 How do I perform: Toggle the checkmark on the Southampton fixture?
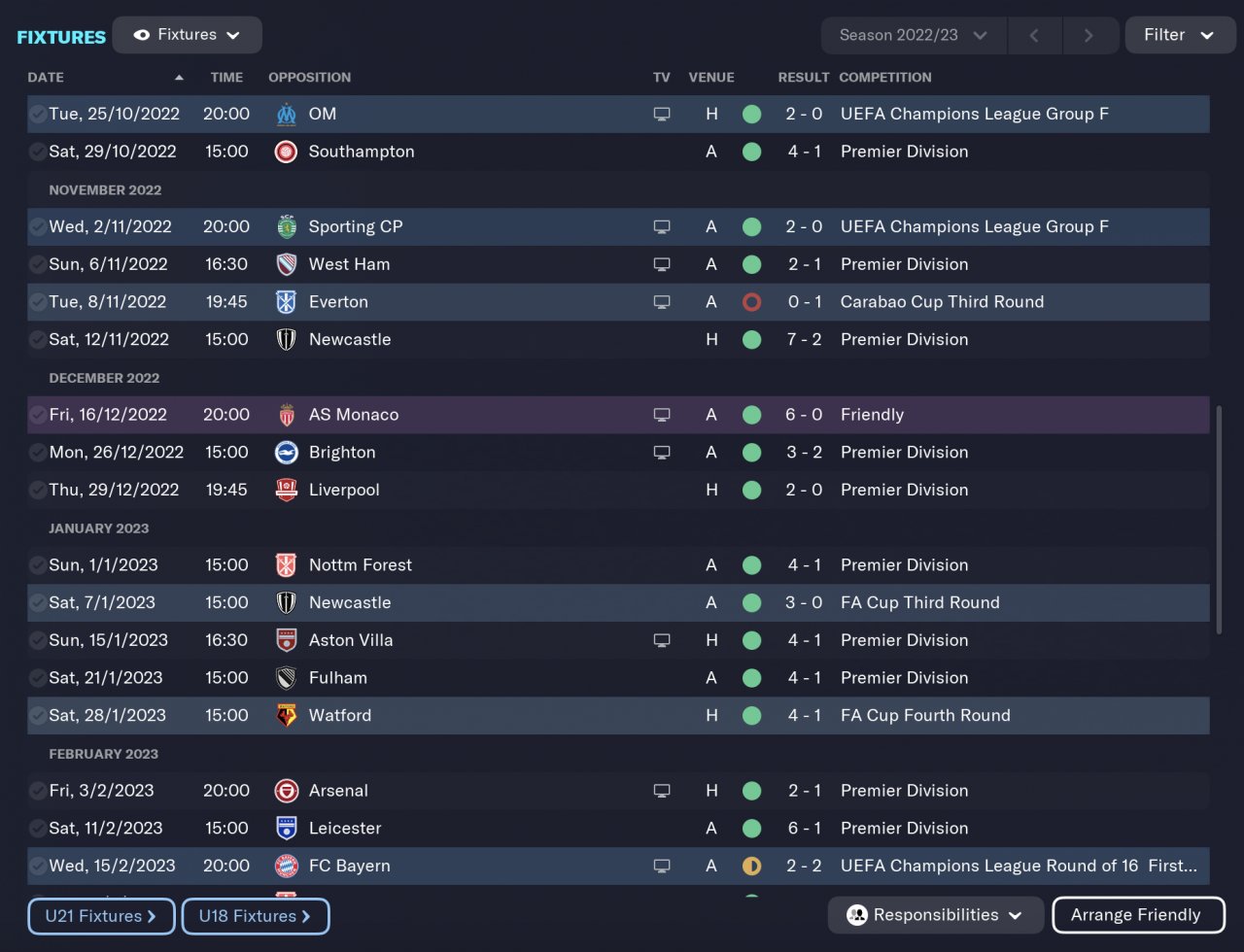(38, 152)
